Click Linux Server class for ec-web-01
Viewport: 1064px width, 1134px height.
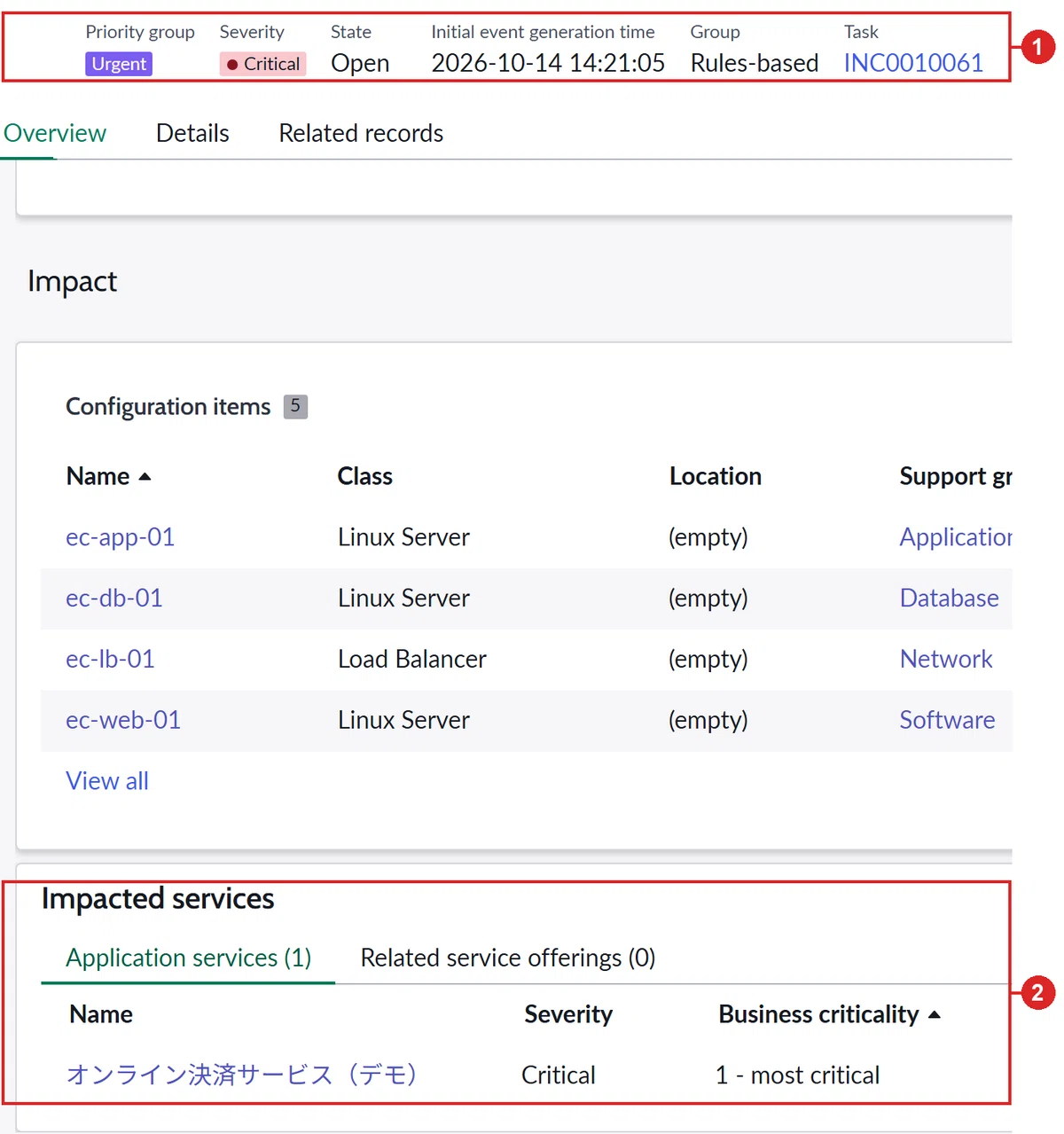tap(403, 720)
